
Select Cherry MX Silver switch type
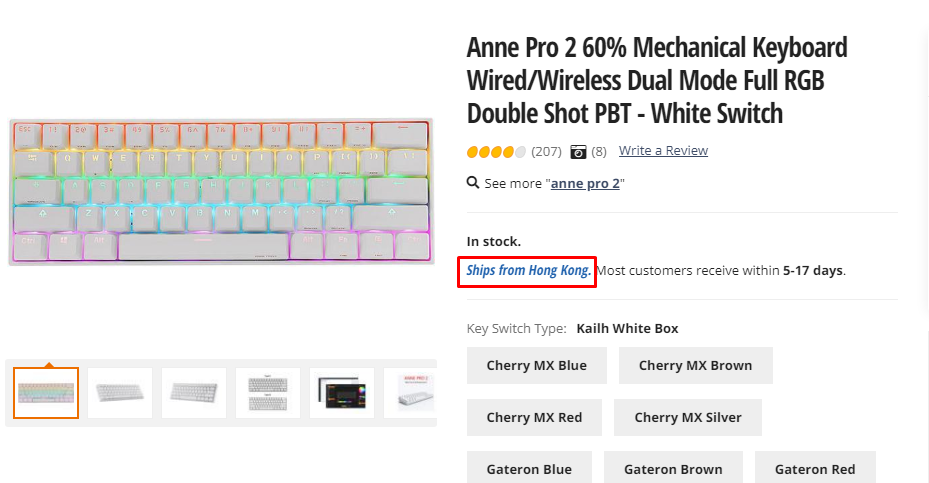(688, 417)
